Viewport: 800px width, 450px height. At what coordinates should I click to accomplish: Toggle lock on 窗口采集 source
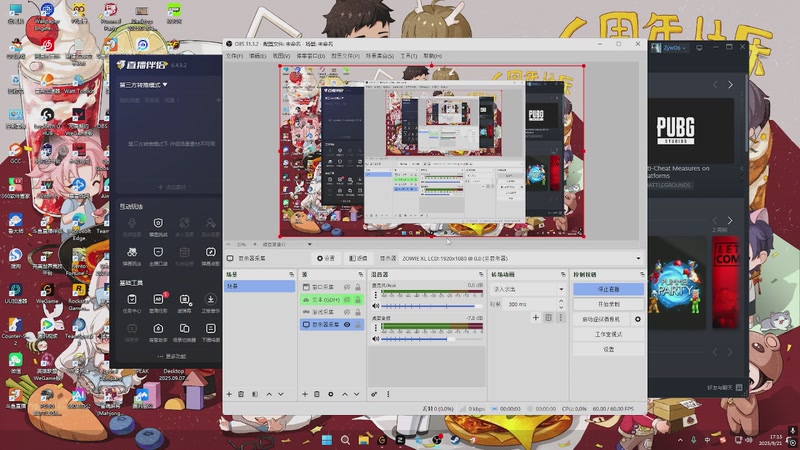point(358,287)
